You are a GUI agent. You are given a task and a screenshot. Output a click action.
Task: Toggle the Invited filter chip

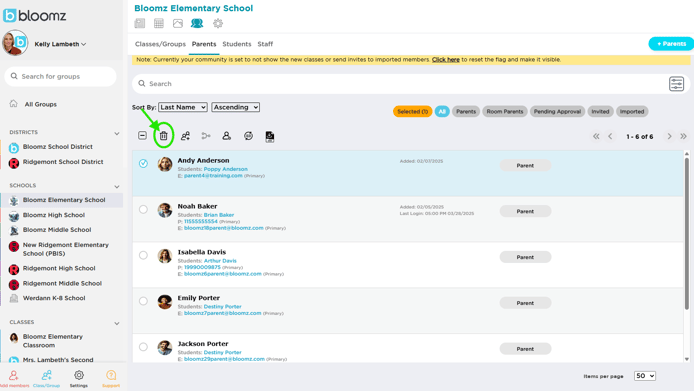coord(600,112)
